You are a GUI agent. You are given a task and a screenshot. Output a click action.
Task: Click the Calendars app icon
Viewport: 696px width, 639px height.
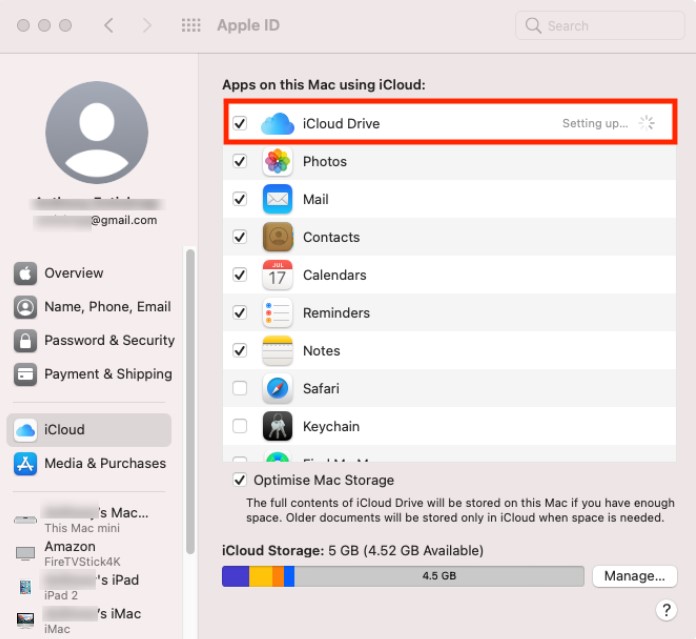pyautogui.click(x=277, y=275)
